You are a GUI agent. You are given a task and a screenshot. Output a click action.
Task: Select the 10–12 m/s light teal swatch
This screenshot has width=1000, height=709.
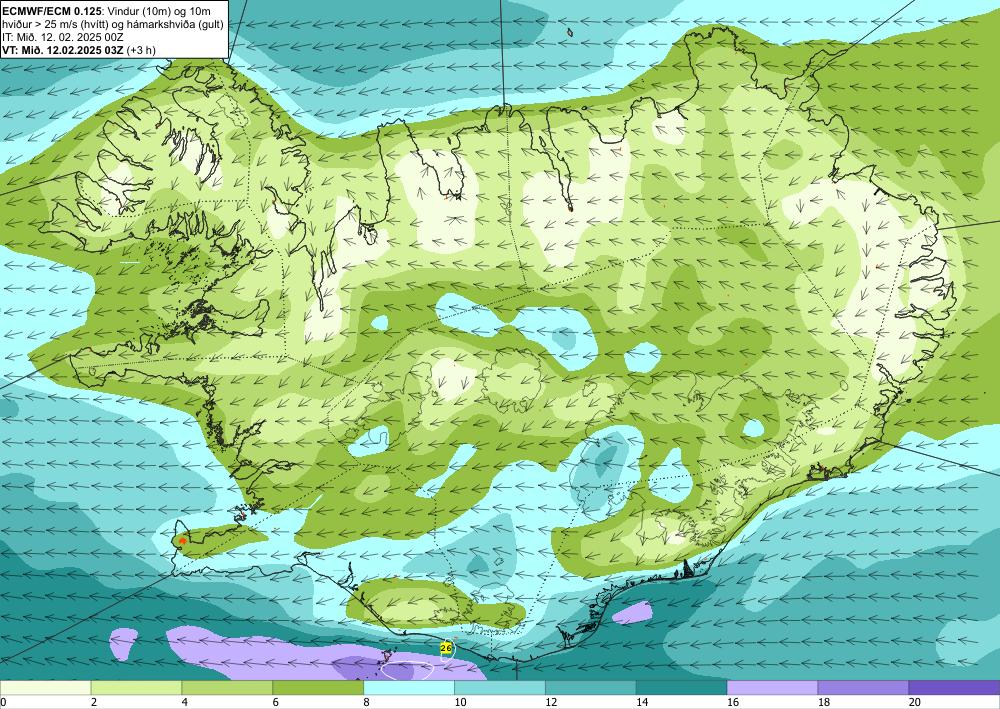click(x=499, y=688)
